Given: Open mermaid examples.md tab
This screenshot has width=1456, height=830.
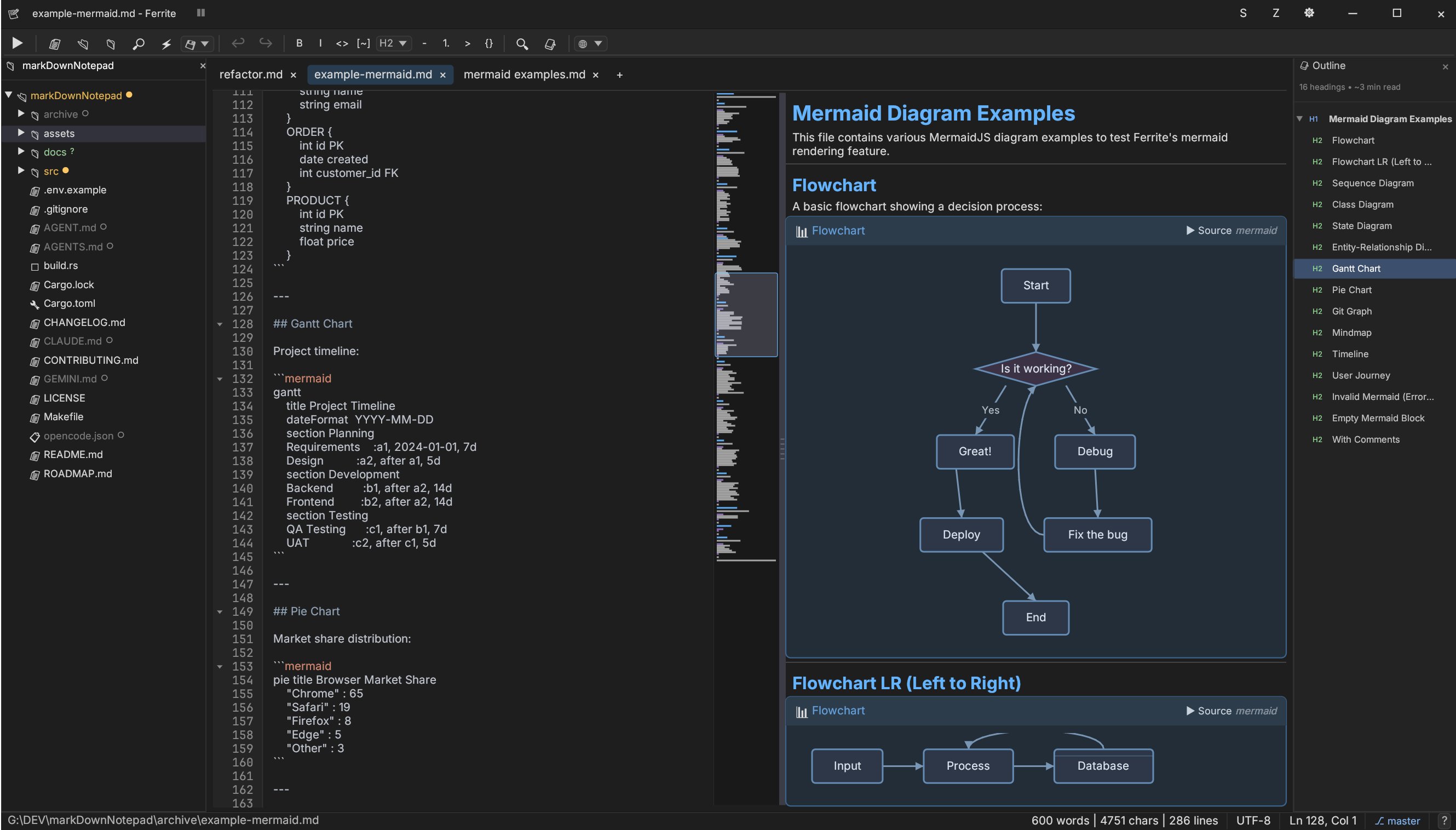Looking at the screenshot, I should [x=524, y=75].
